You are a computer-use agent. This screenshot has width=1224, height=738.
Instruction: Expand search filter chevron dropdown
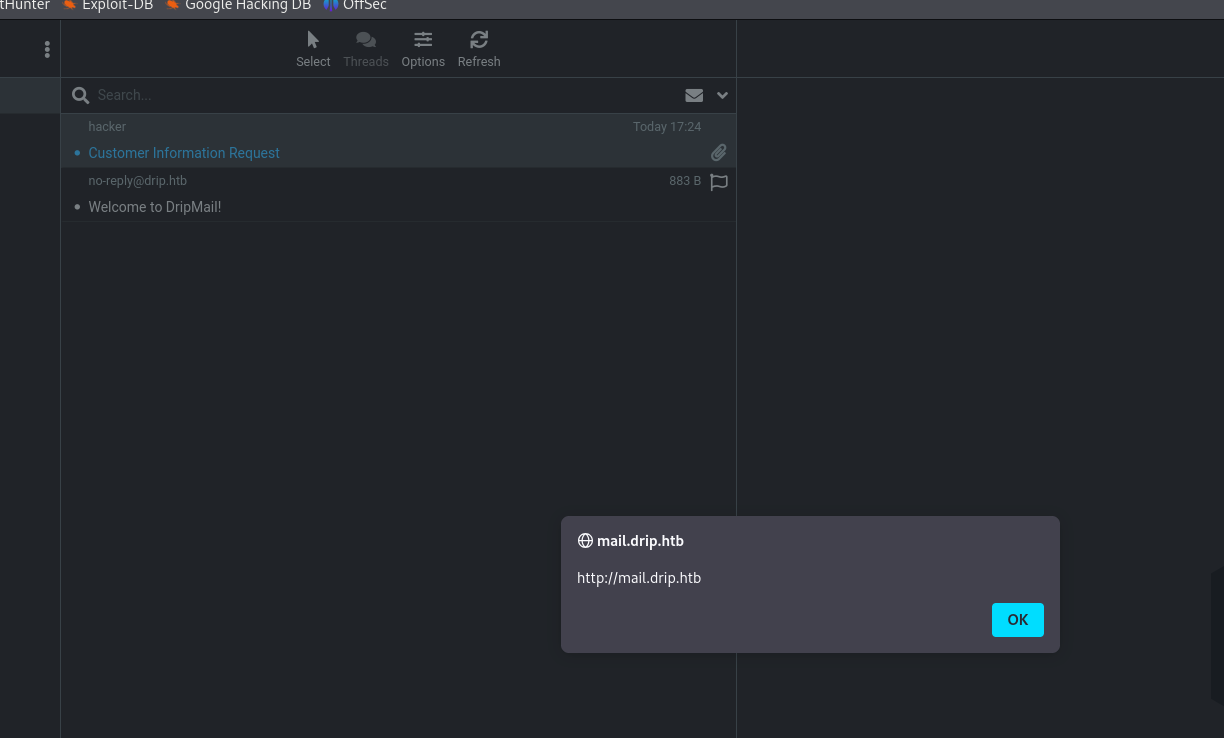click(722, 95)
